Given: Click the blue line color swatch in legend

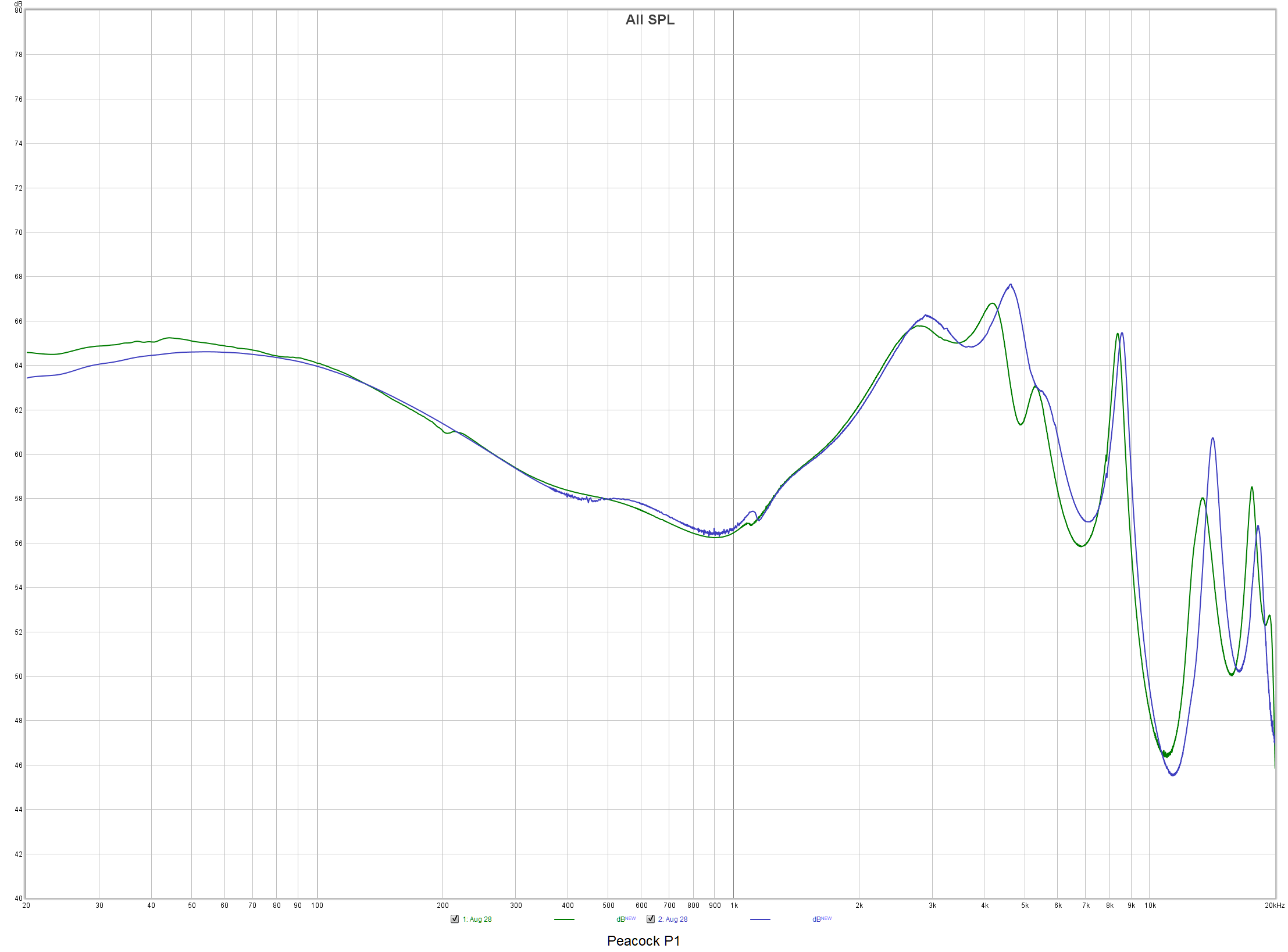Looking at the screenshot, I should pyautogui.click(x=760, y=919).
